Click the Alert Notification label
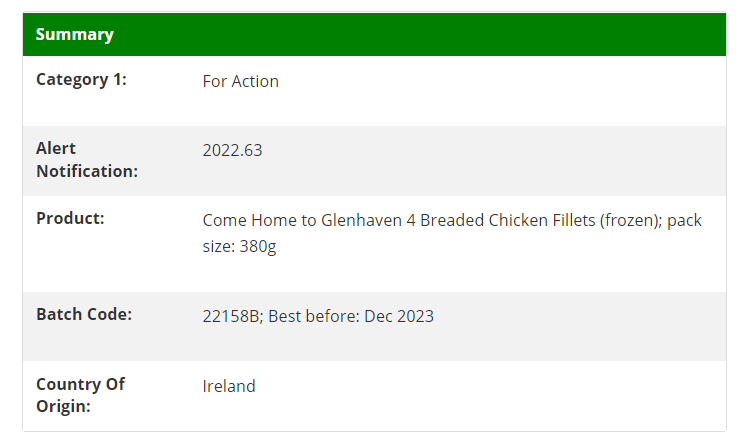This screenshot has width=741, height=440. click(x=87, y=160)
